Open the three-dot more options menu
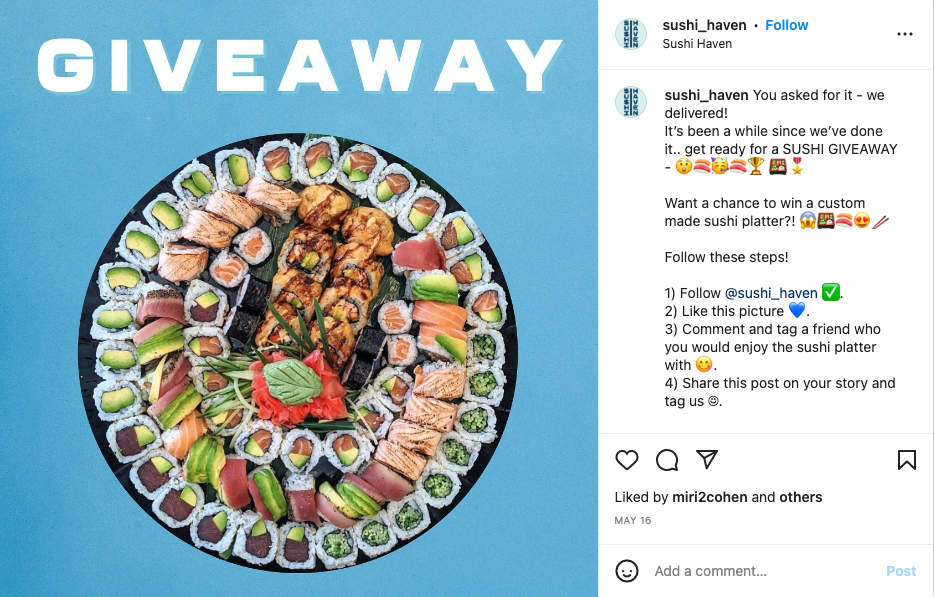This screenshot has height=597, width=934. 905,34
